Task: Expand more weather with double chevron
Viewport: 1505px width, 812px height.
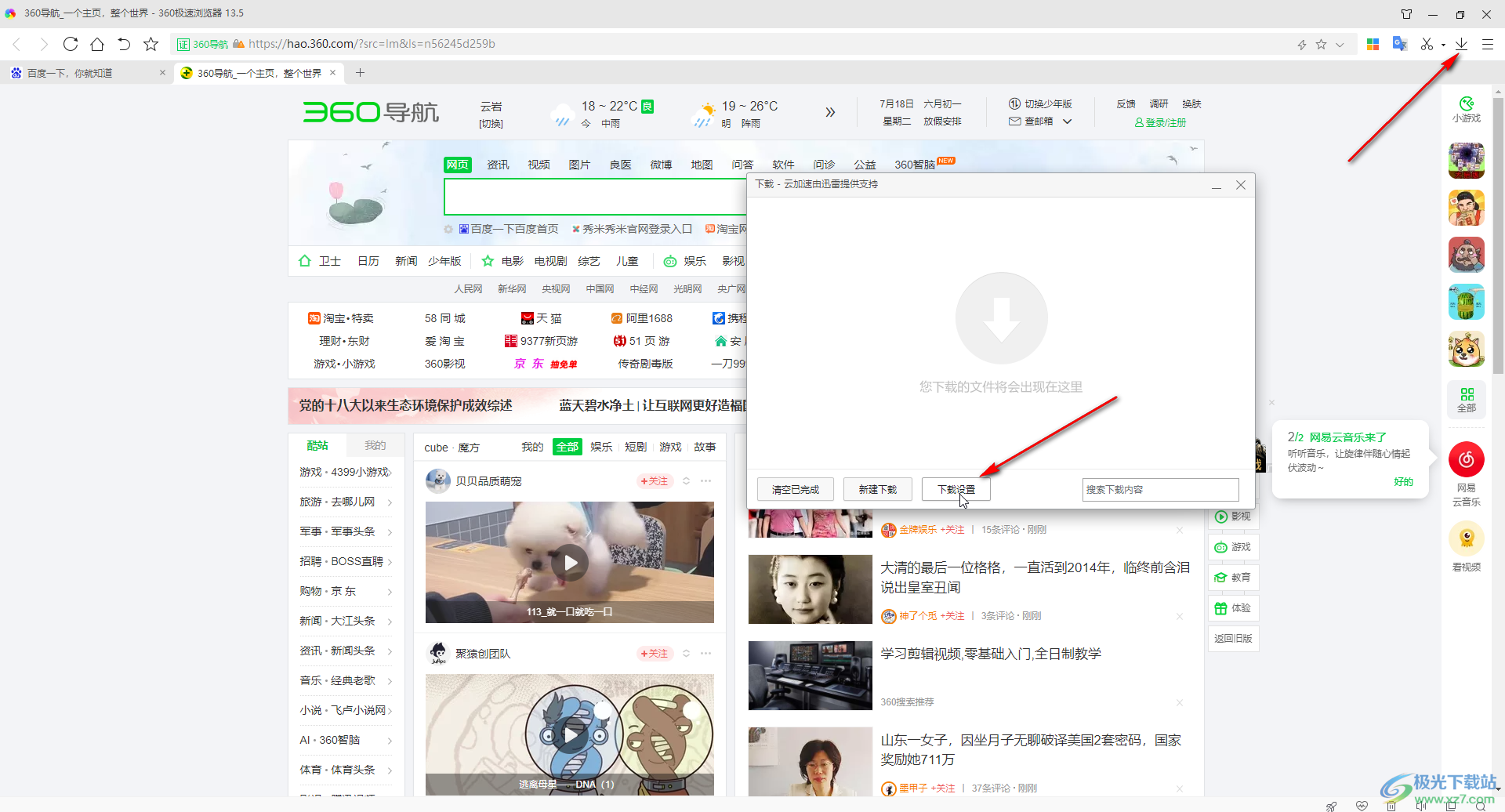Action: (830, 112)
